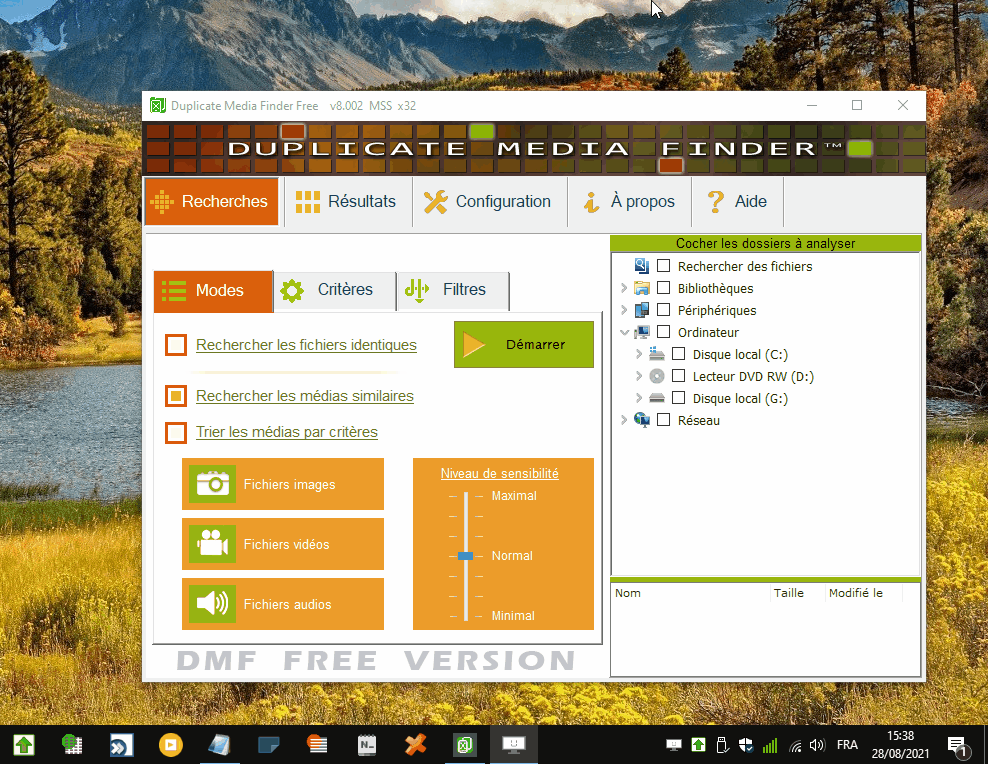Image resolution: width=988 pixels, height=764 pixels.
Task: Open the orange cross taskbar app
Action: click(x=415, y=745)
